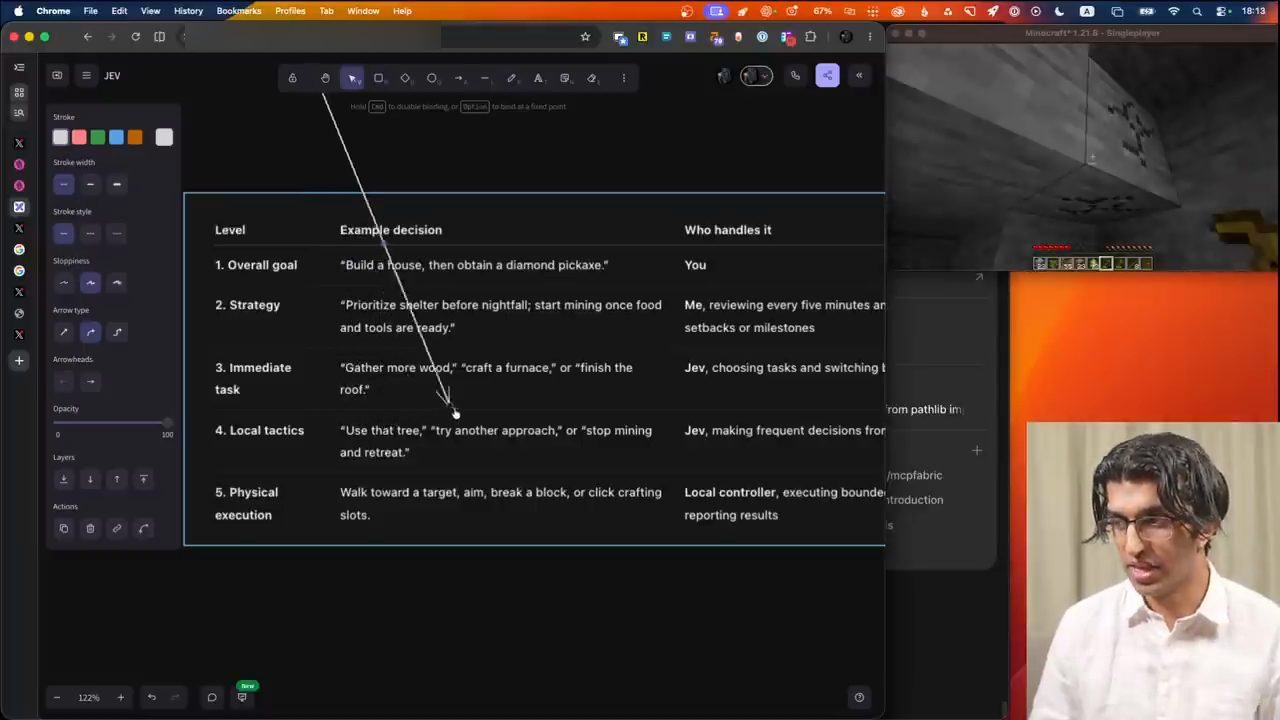
Task: Select the Pencil draw tool
Action: 511,78
